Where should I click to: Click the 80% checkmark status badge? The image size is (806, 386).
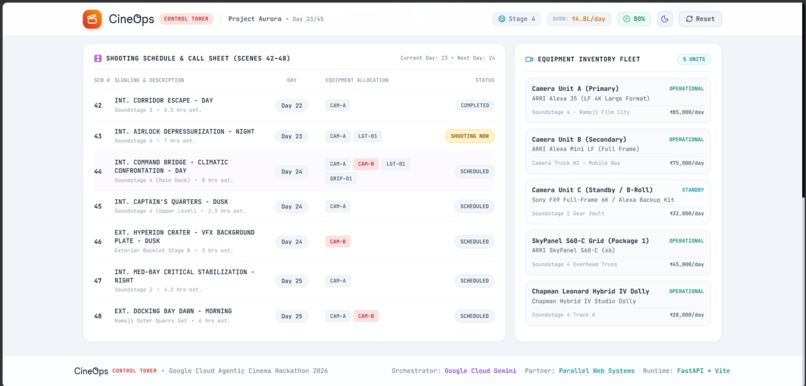coord(634,19)
